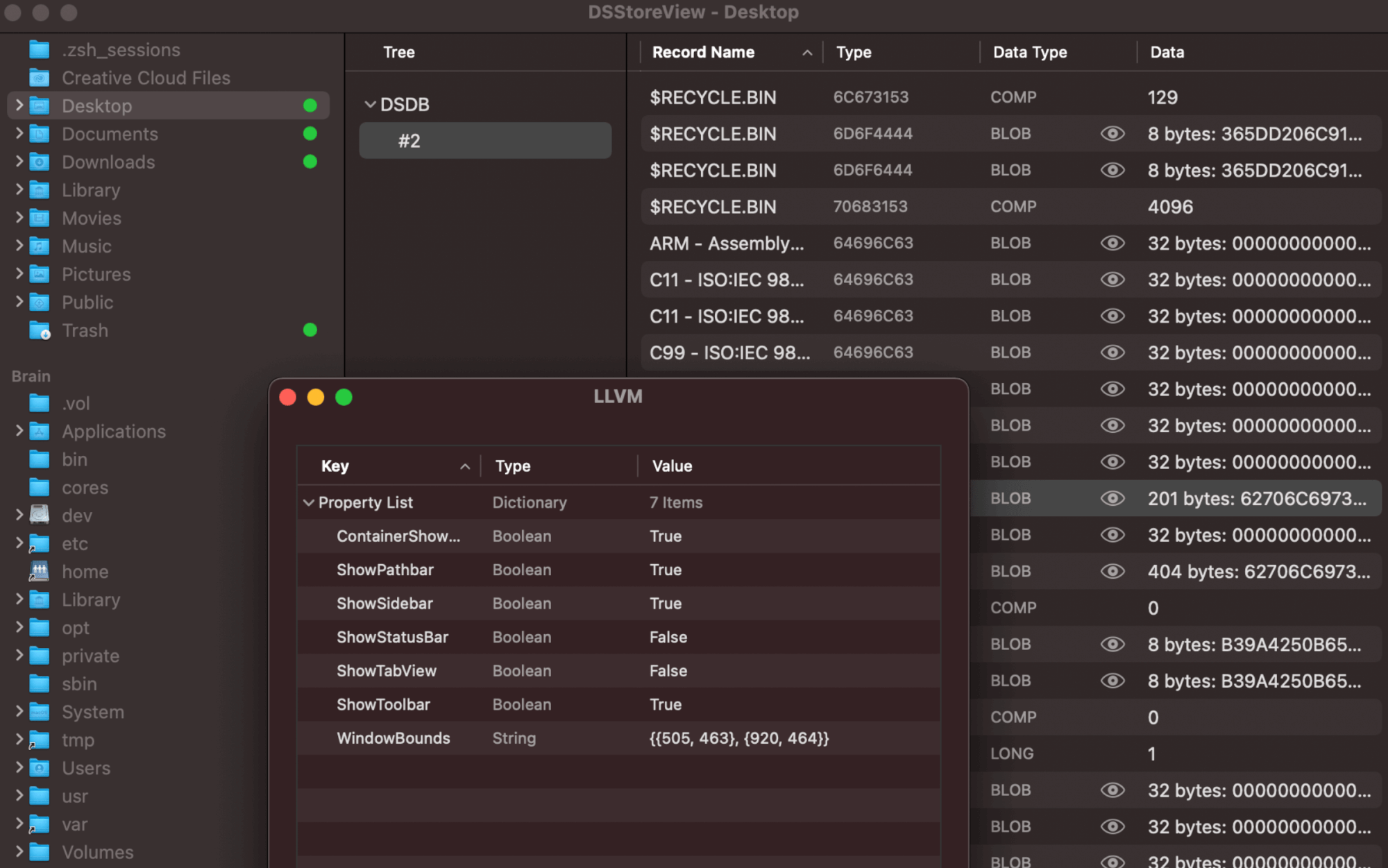
Task: Click eye icon on 201 bytes row
Action: click(x=1112, y=499)
